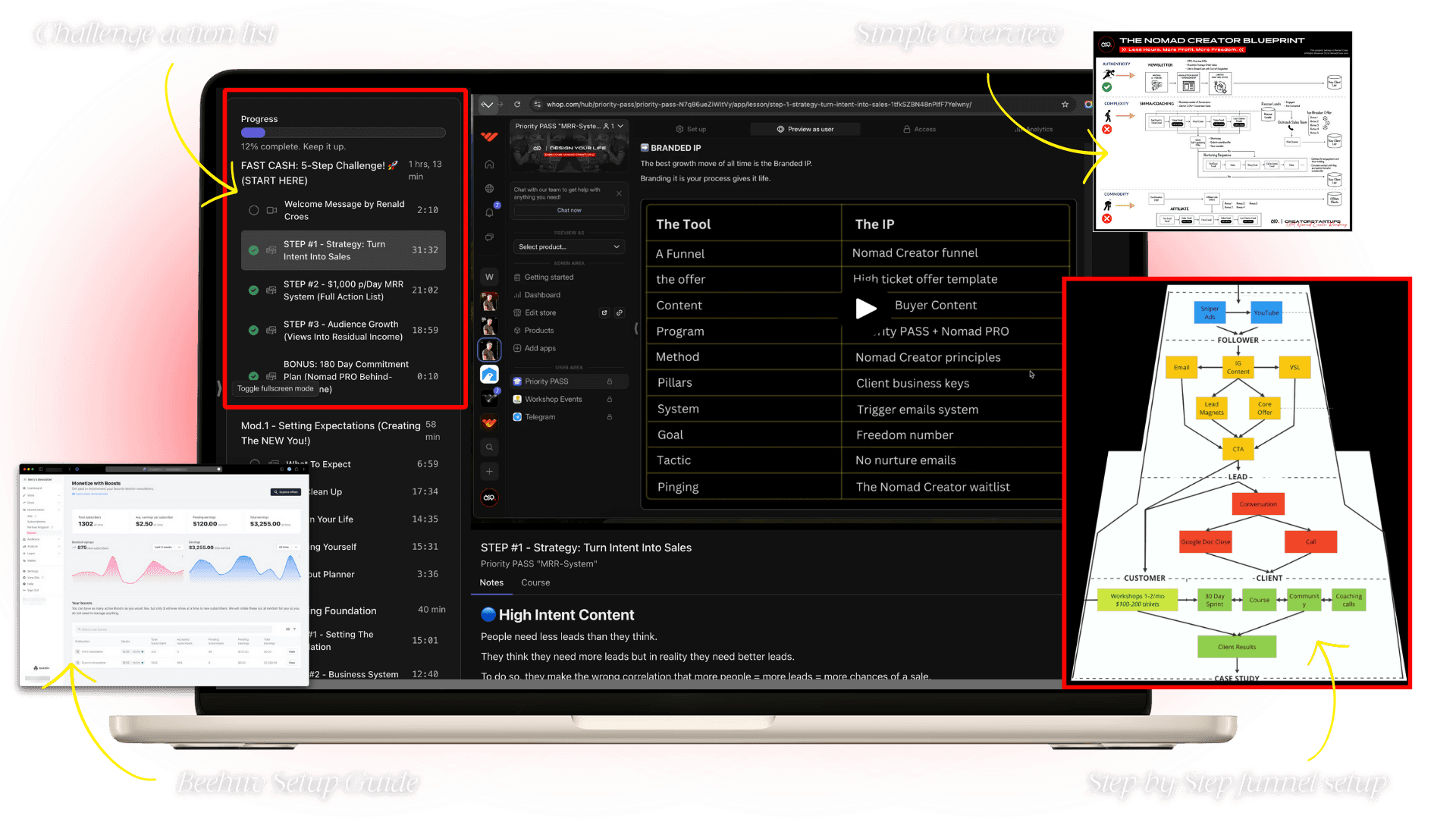The height and width of the screenshot is (819, 1456).
Task: Play the Branded IP video
Action: pos(865,308)
